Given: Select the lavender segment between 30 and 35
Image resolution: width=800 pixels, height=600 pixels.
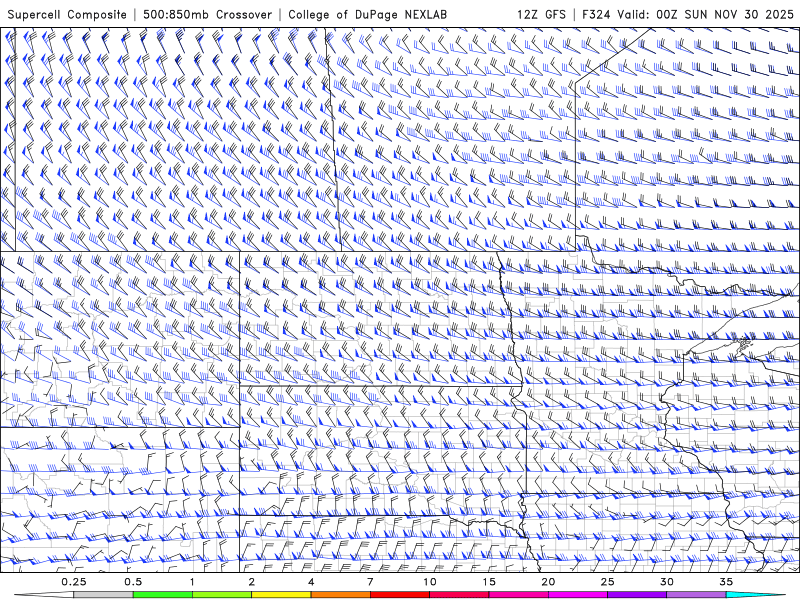Looking at the screenshot, I should click(x=696, y=595).
